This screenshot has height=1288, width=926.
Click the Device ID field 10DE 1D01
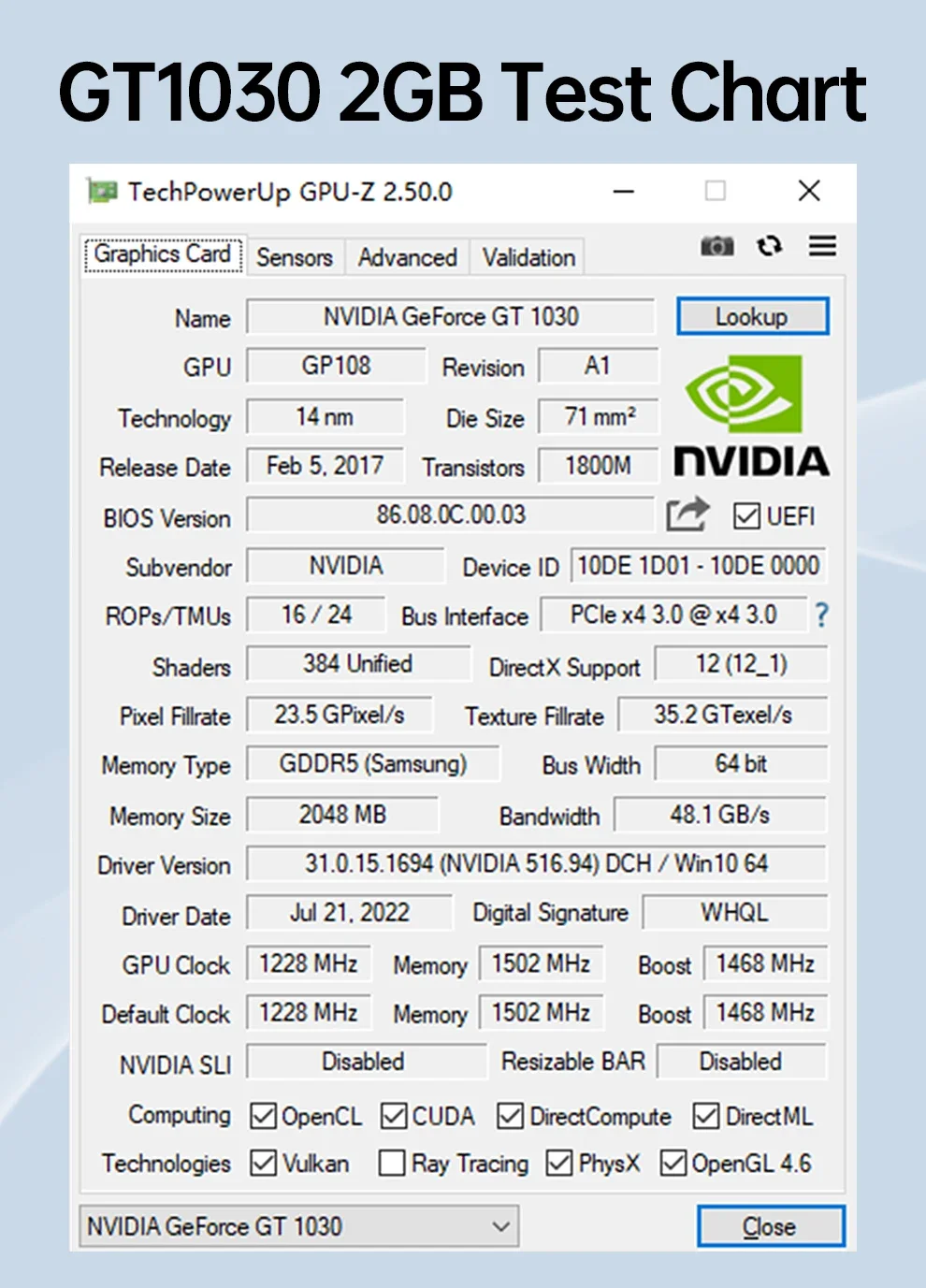[698, 566]
